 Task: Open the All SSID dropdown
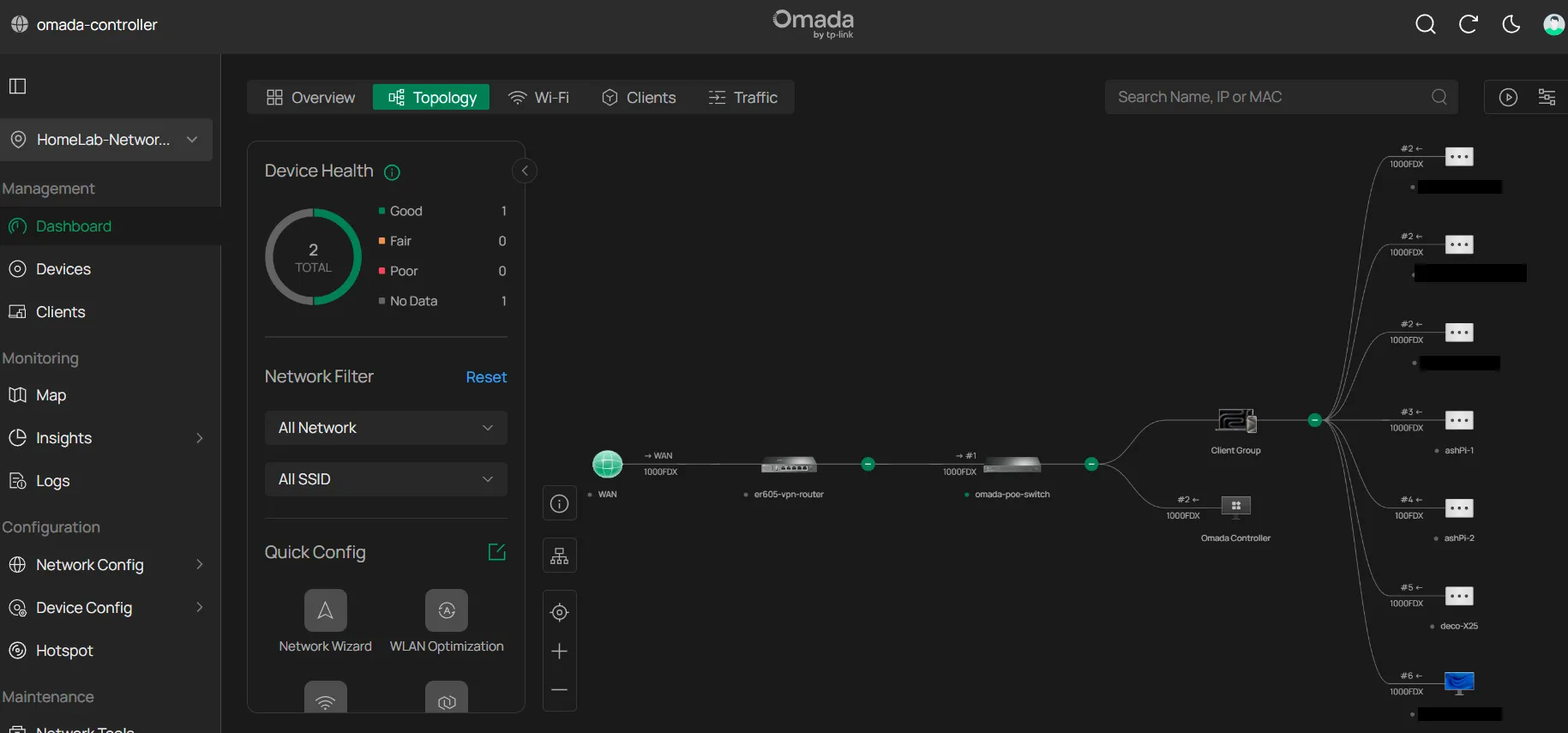pyautogui.click(x=386, y=479)
